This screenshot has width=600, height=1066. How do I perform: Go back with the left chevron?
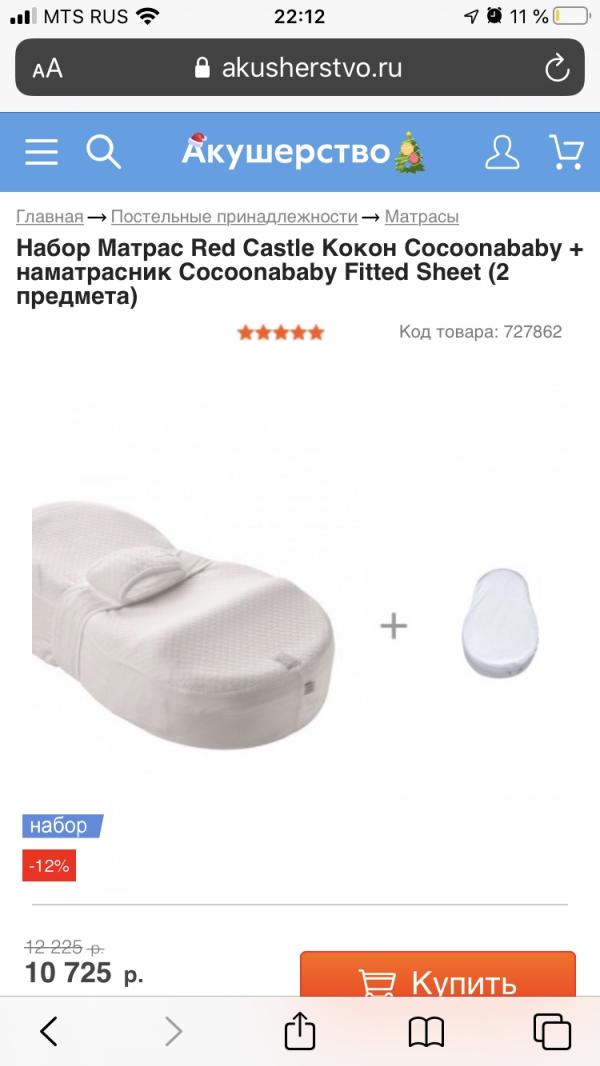[x=48, y=1031]
